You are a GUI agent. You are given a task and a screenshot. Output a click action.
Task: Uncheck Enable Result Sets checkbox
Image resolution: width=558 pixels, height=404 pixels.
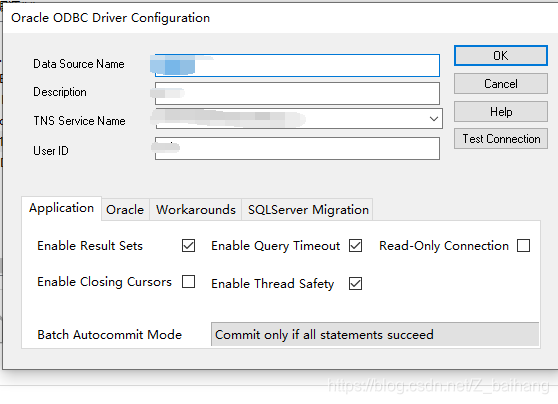click(188, 246)
